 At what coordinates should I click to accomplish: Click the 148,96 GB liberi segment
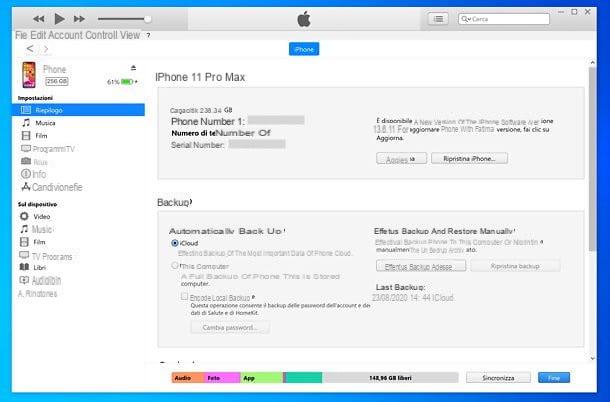pyautogui.click(x=390, y=378)
